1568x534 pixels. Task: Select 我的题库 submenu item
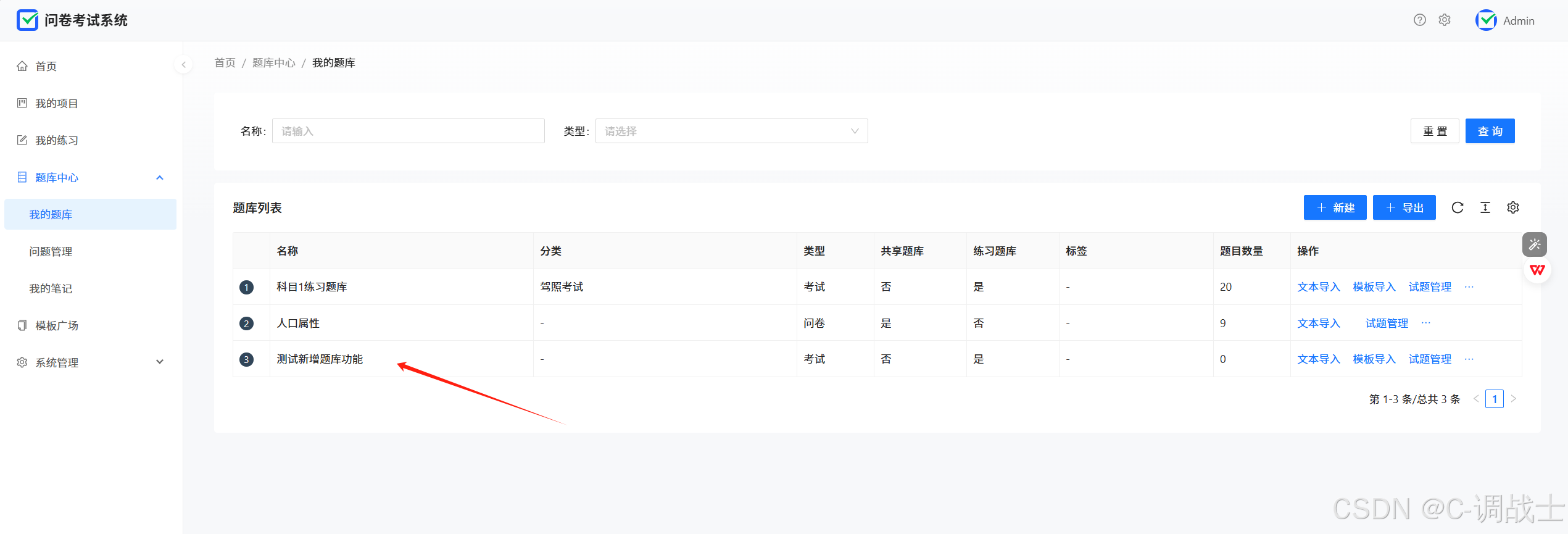pyautogui.click(x=90, y=214)
